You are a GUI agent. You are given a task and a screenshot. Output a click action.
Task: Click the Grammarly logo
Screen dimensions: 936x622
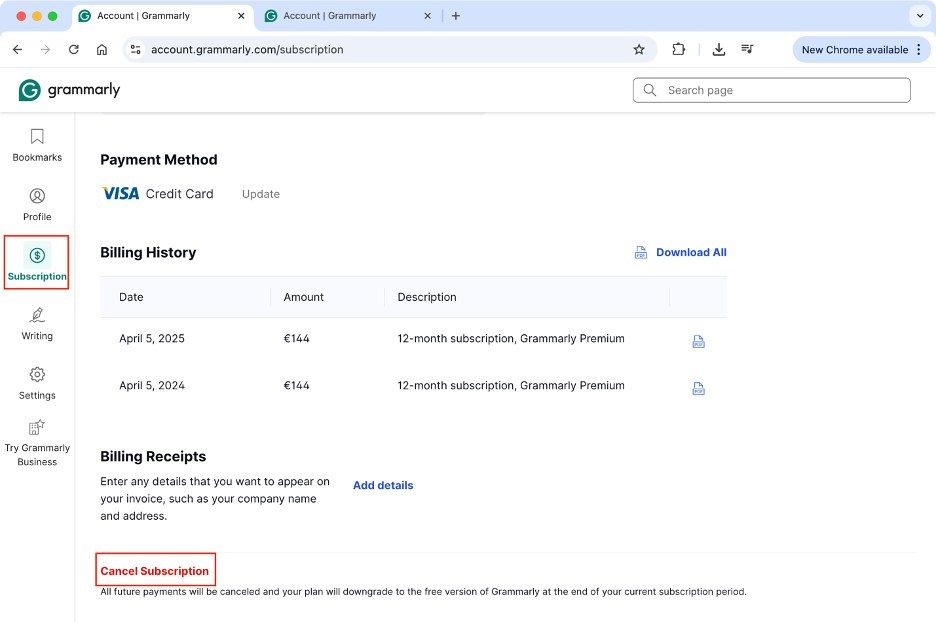point(68,89)
